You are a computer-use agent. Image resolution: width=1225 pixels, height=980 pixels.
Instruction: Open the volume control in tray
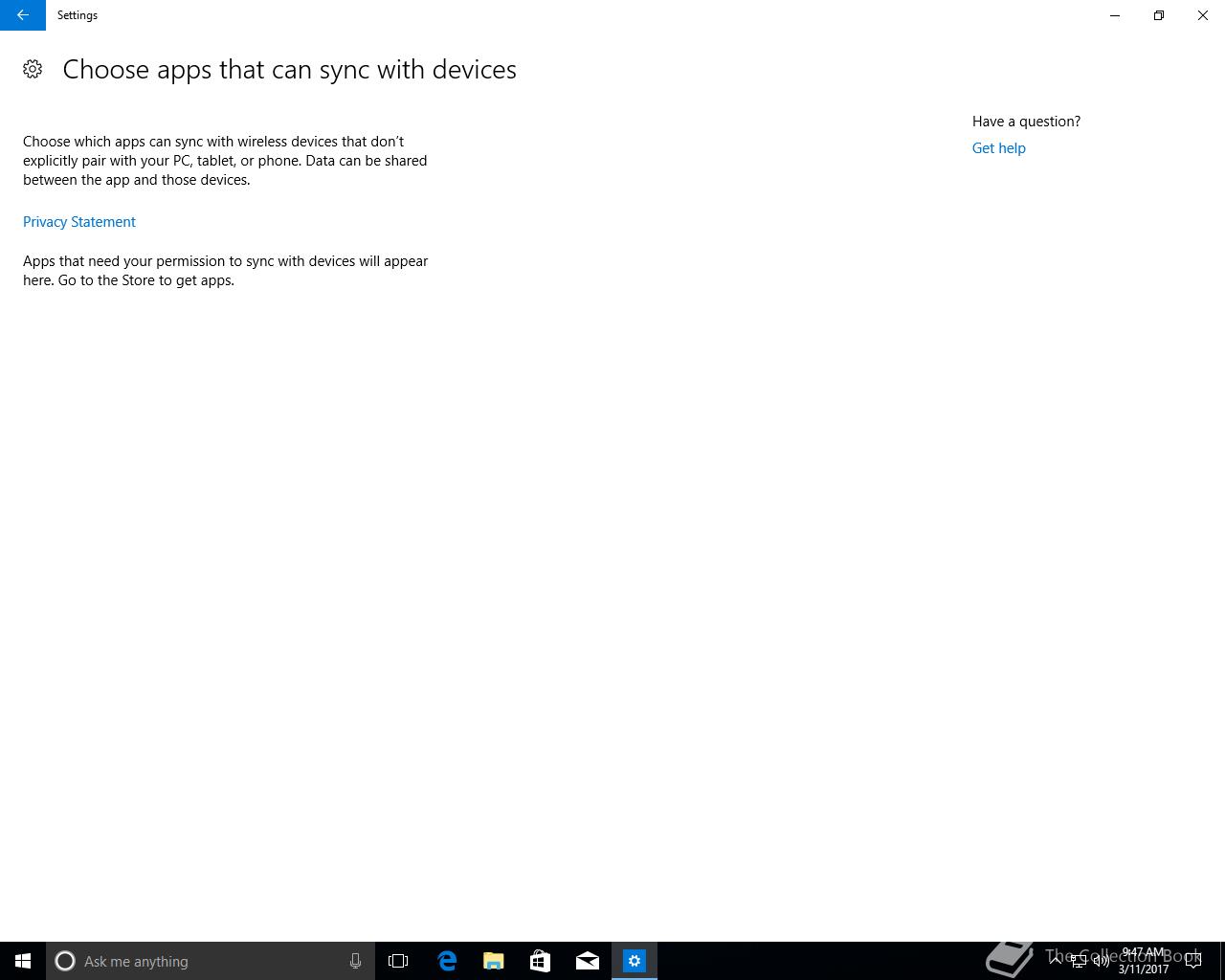[x=1102, y=961]
